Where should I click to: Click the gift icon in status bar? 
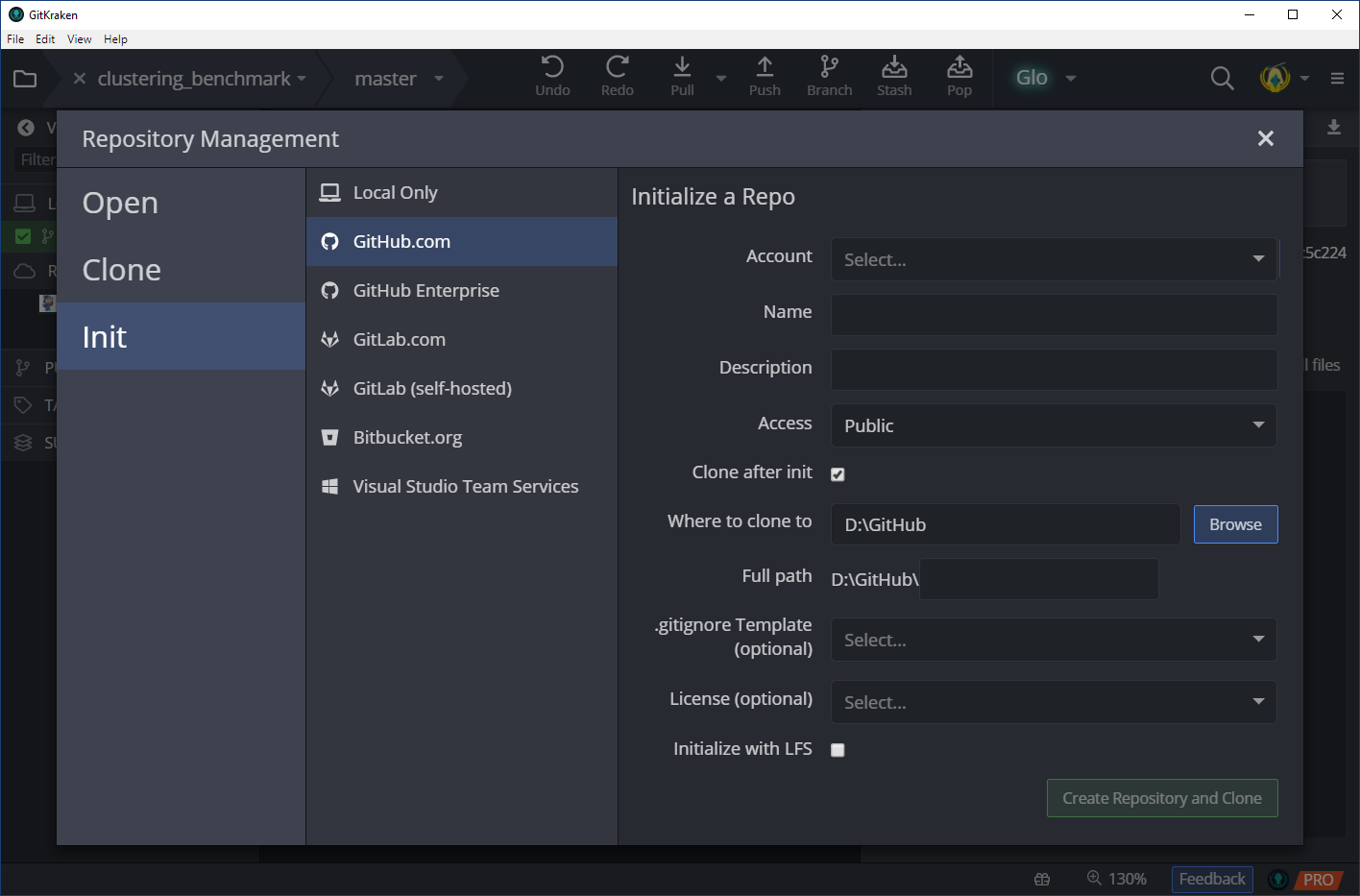coord(1042,879)
